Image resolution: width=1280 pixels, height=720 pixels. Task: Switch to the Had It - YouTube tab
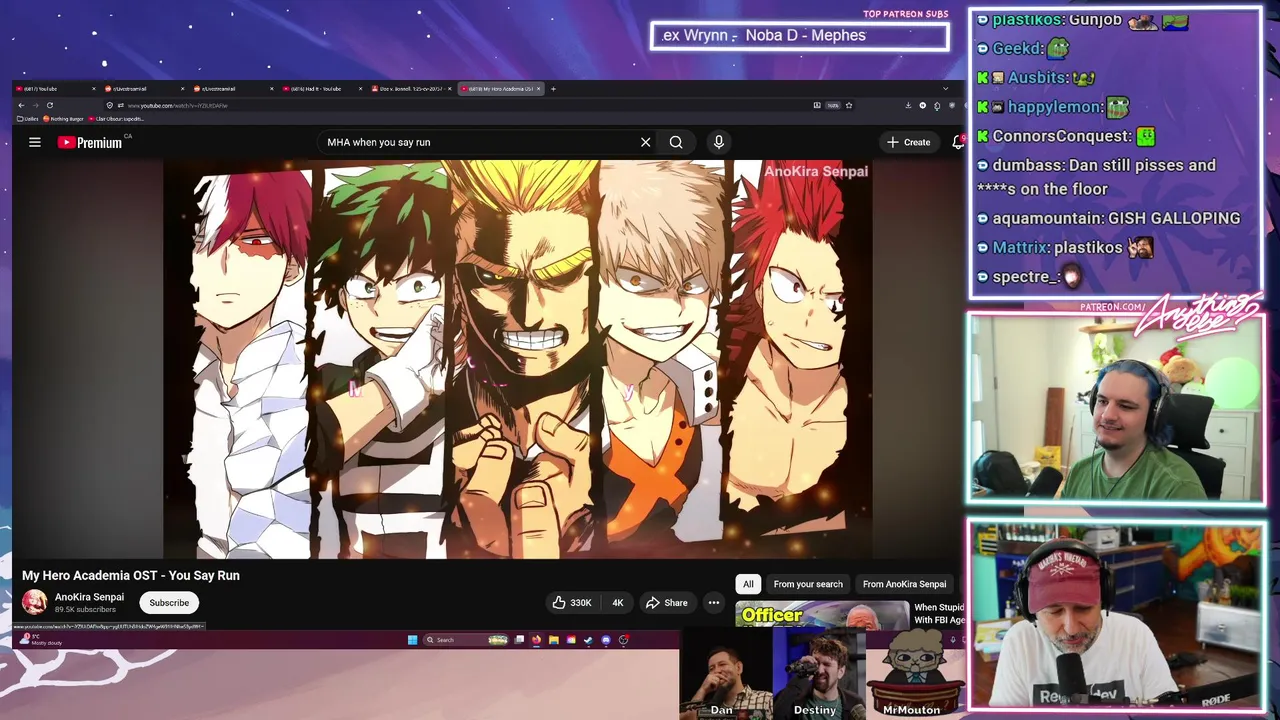click(x=323, y=89)
